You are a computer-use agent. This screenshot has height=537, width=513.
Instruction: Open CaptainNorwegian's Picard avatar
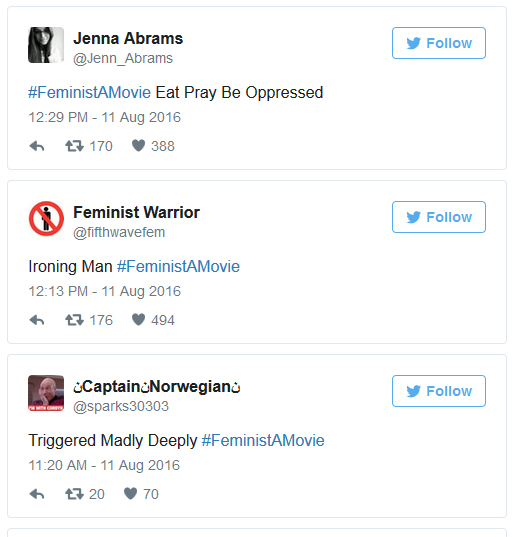[x=46, y=393]
